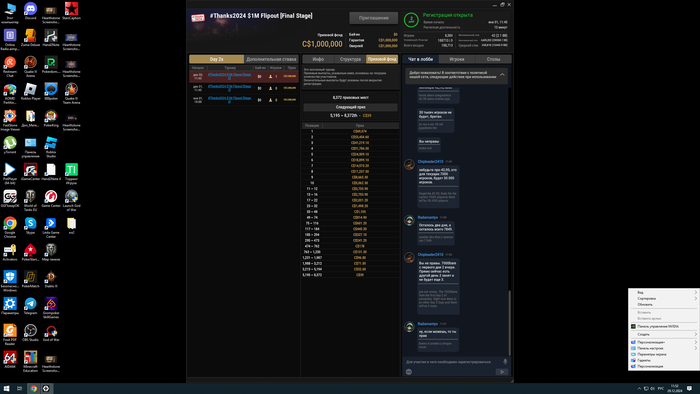Click the keyboard language РУС indicator
This screenshot has height=394, width=700.
[661, 389]
